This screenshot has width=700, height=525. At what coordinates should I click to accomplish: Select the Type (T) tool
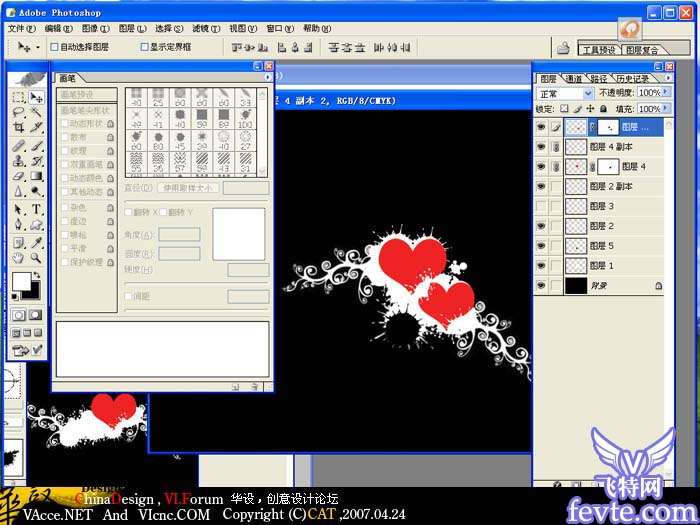37,209
